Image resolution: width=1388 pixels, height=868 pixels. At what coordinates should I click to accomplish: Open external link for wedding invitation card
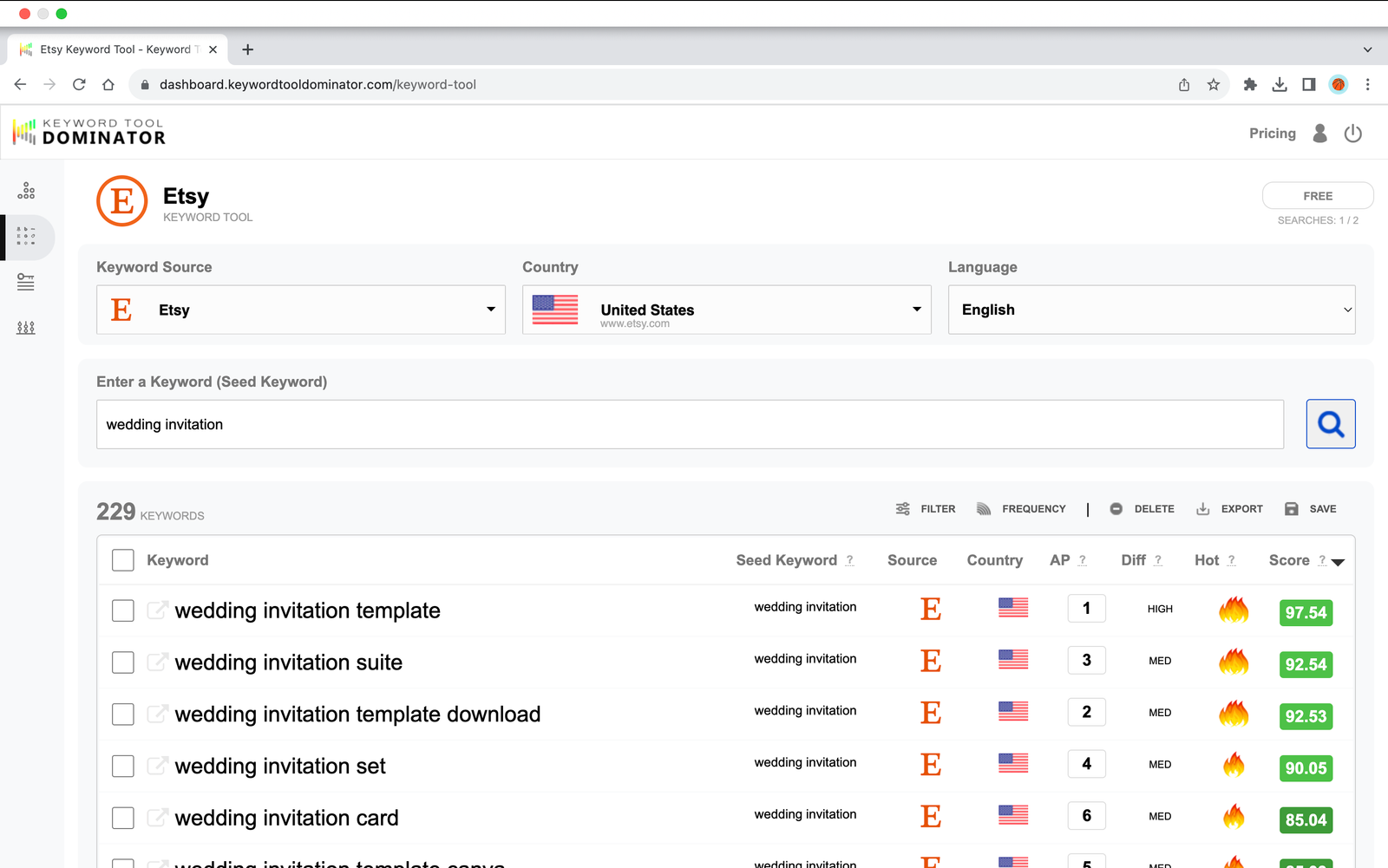tap(157, 818)
